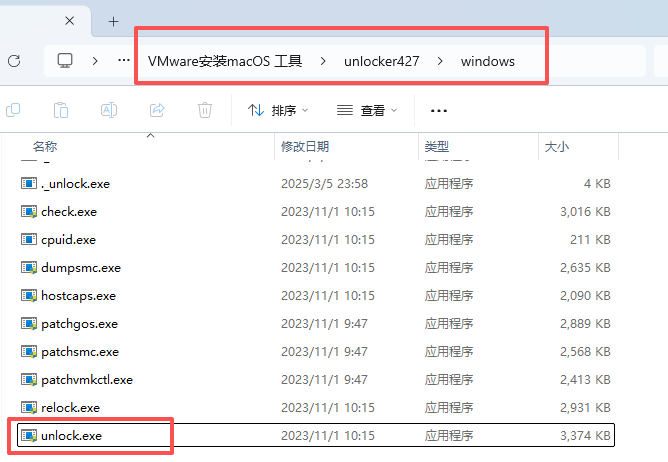Click the Share toolbar icon
This screenshot has height=462, width=668.
[x=157, y=110]
